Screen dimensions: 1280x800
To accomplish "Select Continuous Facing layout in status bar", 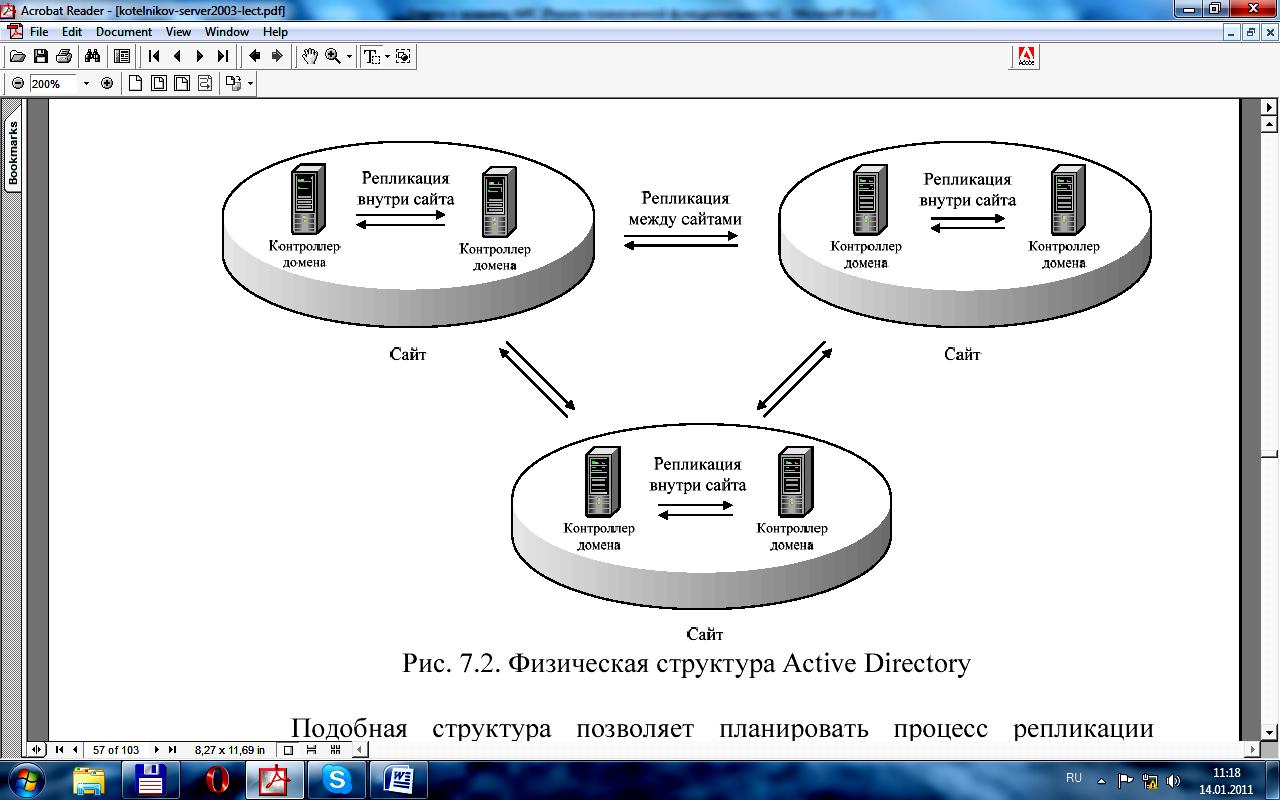I will click(x=335, y=749).
